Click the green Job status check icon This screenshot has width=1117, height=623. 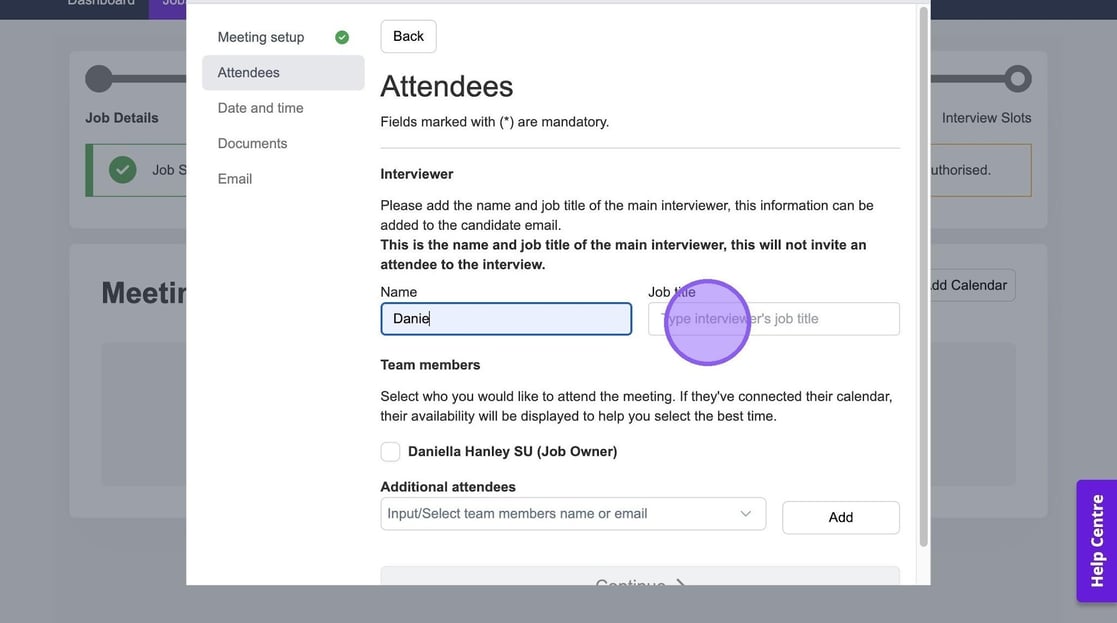123,170
